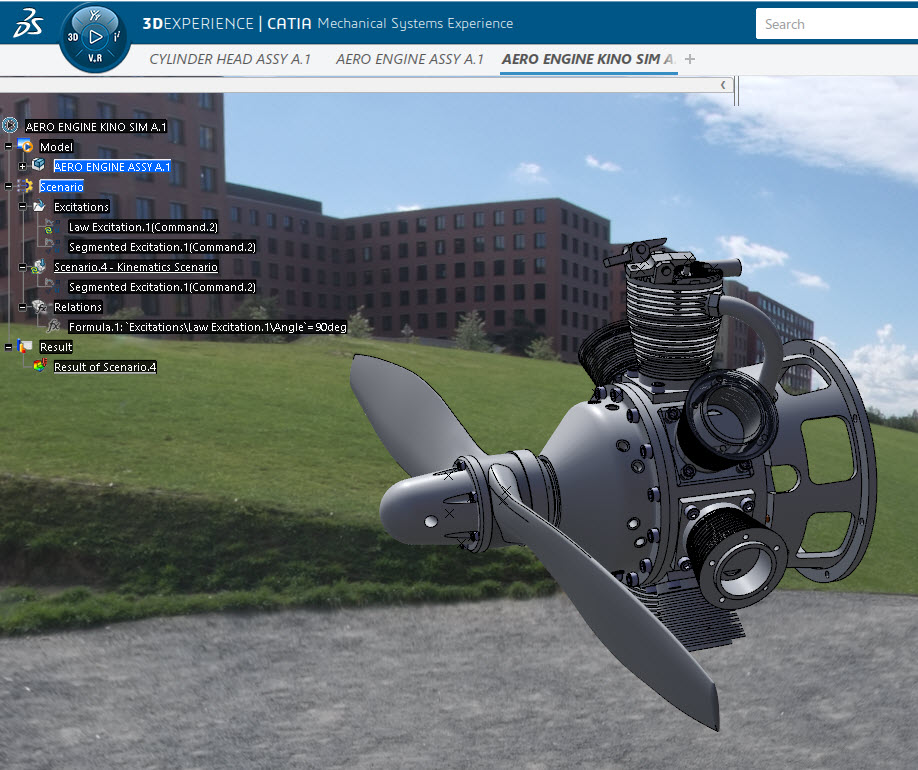Select the AERO ENGINE KINO SIM tab
This screenshot has height=770, width=918.
coord(588,59)
